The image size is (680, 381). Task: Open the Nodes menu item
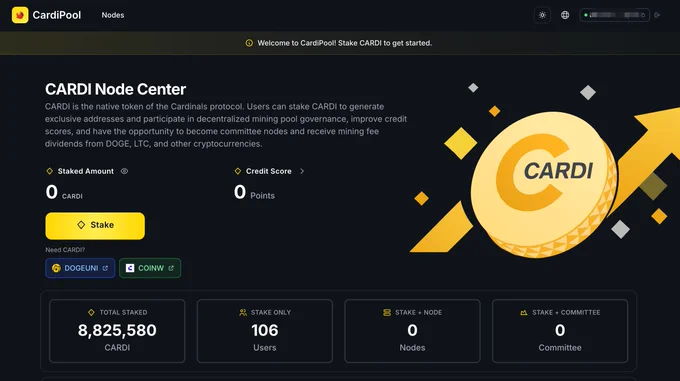pyautogui.click(x=113, y=15)
